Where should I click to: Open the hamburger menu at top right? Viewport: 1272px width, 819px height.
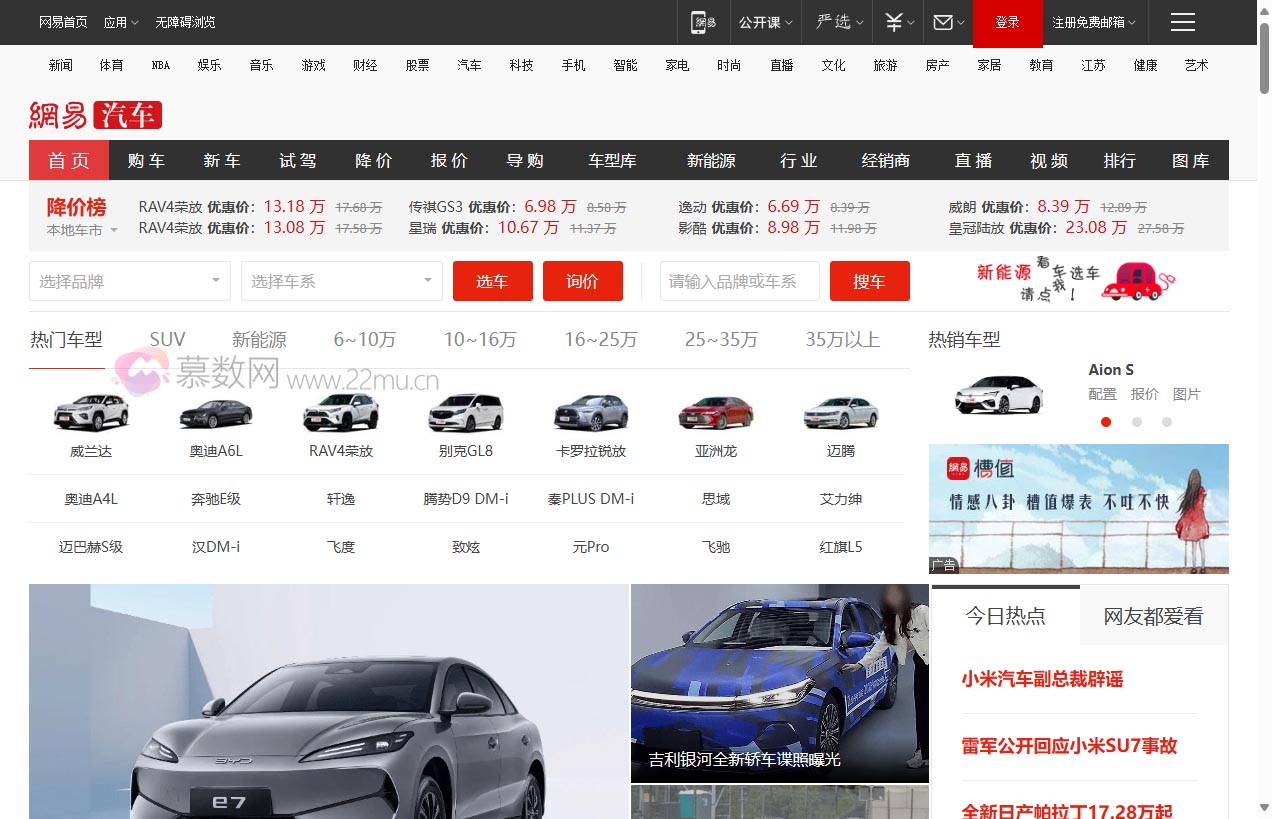1182,22
